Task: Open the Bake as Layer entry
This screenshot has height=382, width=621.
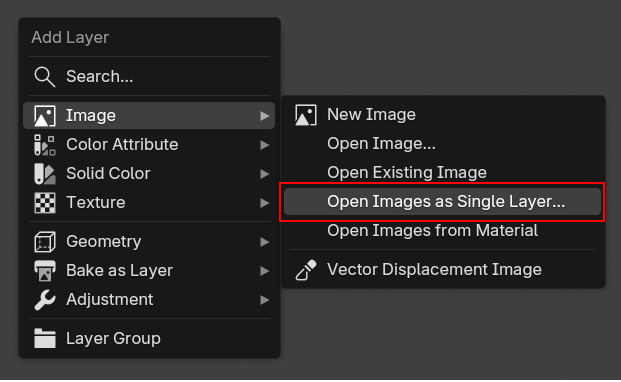Action: click(149, 271)
